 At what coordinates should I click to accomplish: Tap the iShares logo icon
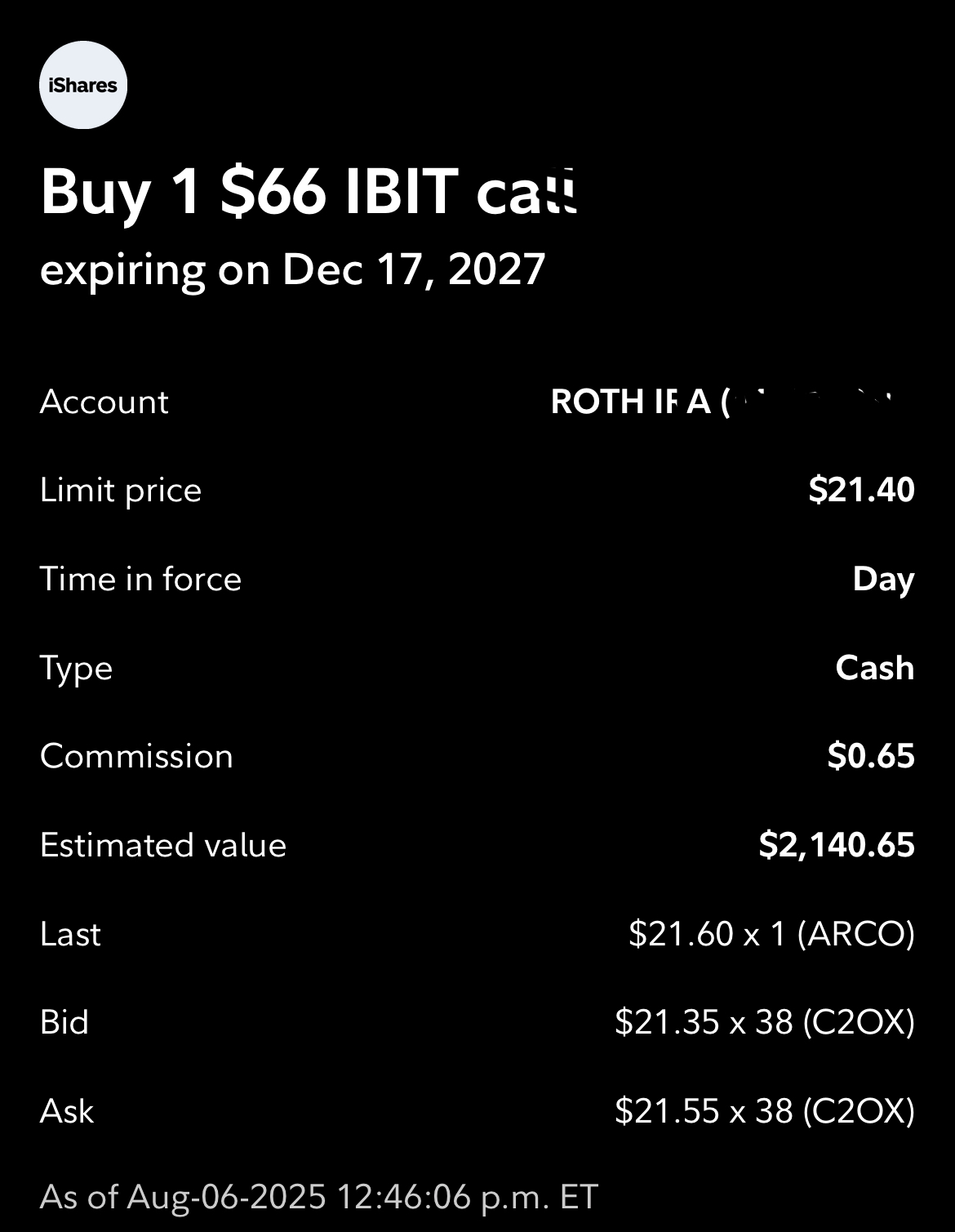tap(83, 85)
